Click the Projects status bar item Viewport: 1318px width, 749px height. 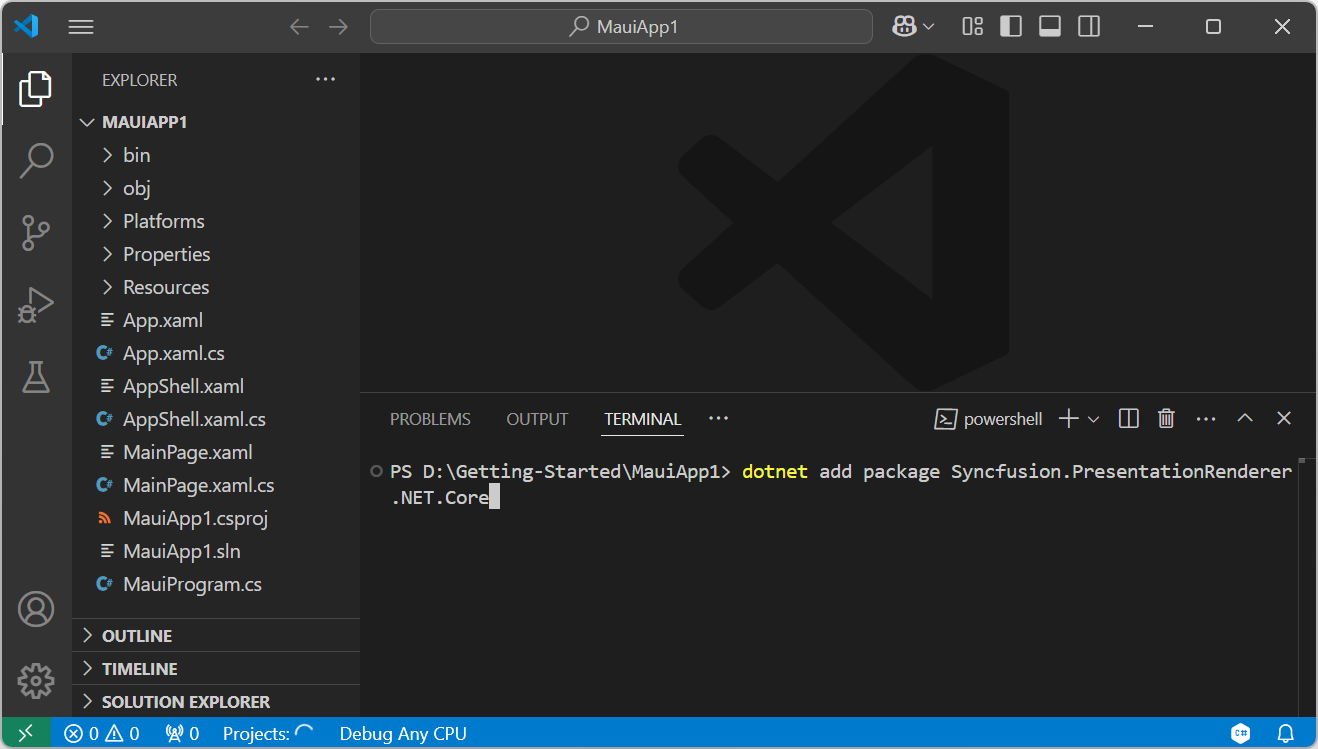point(268,733)
